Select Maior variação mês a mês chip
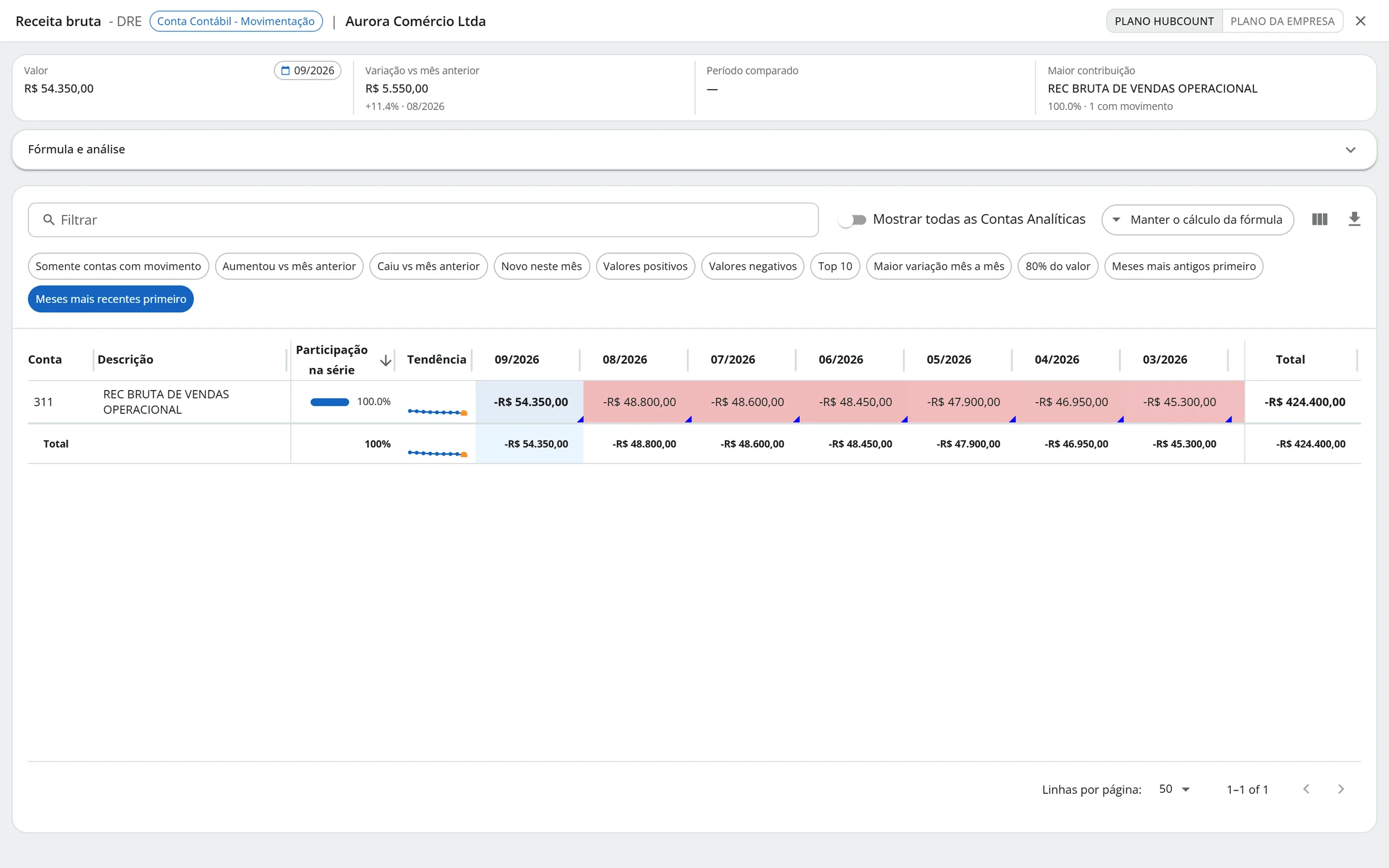The image size is (1389, 868). 939,266
